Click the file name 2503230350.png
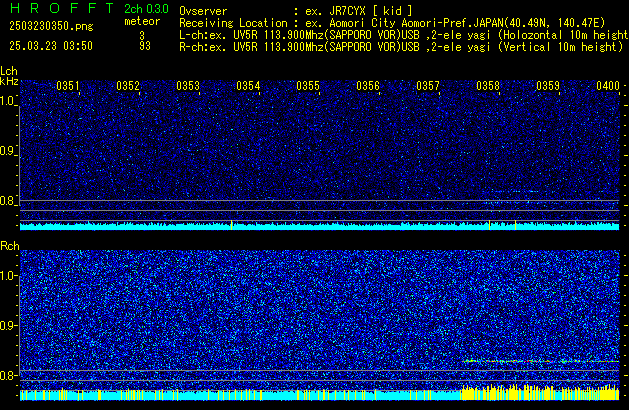The image size is (629, 410). tap(51, 26)
